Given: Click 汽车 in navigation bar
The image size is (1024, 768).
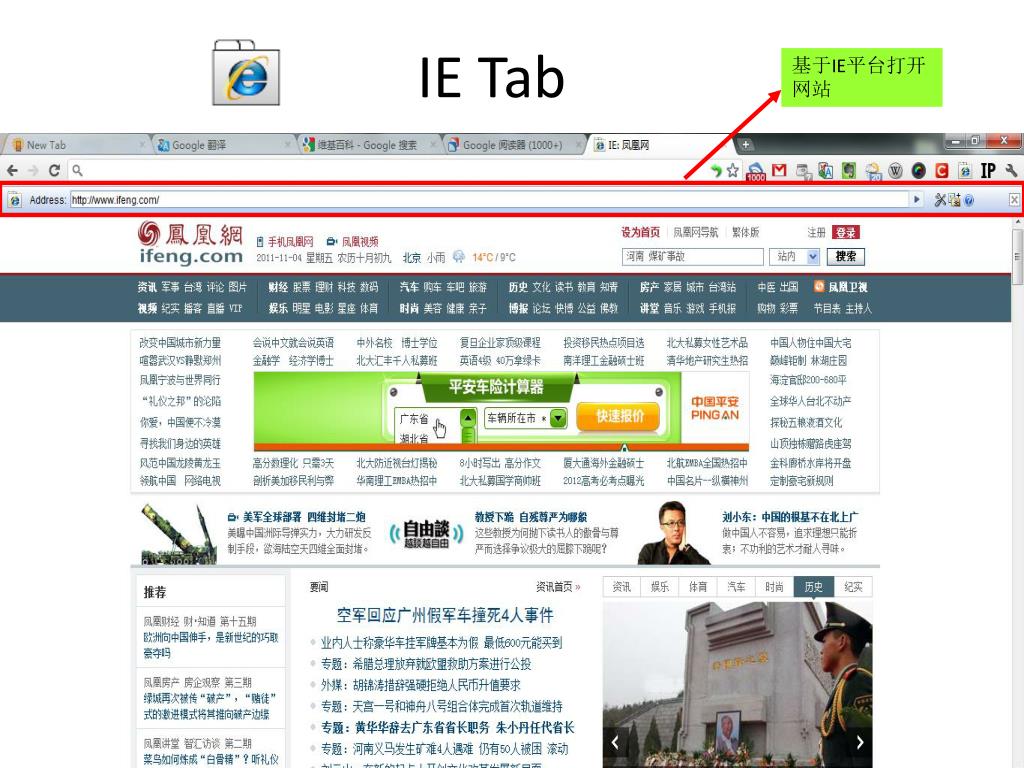Looking at the screenshot, I should pyautogui.click(x=409, y=287).
